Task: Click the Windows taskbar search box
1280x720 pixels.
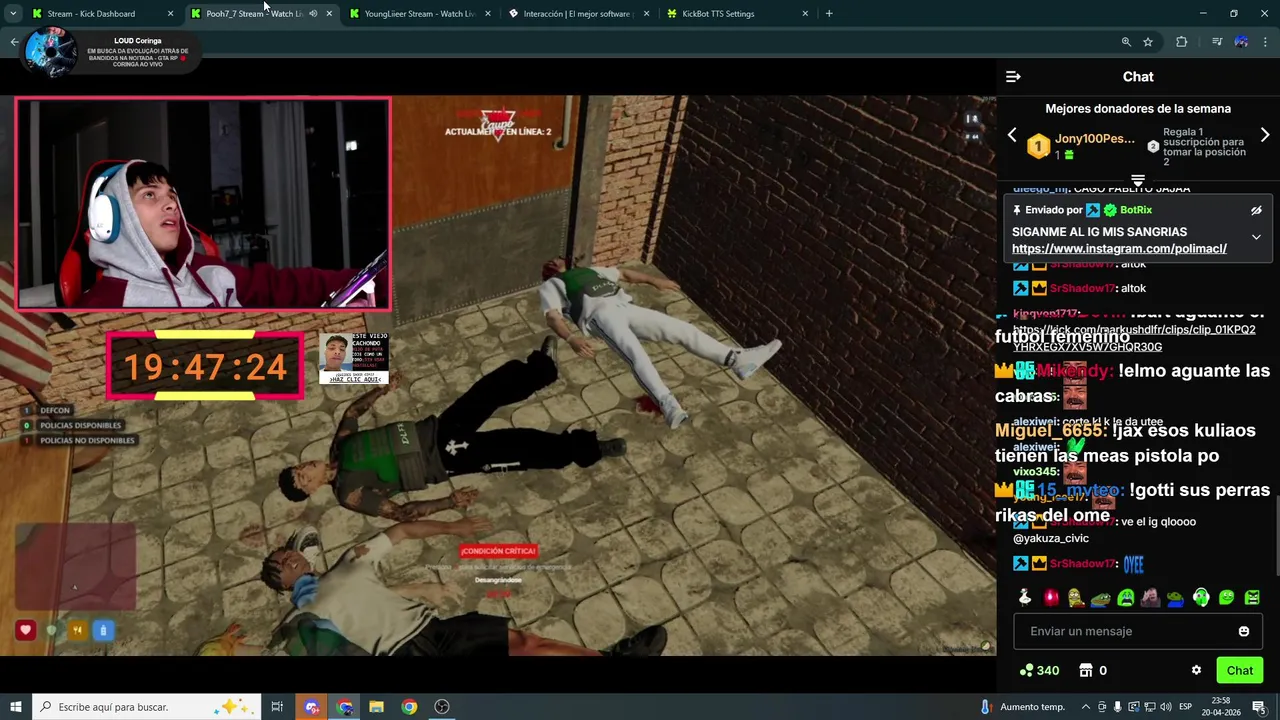Action: (147, 707)
